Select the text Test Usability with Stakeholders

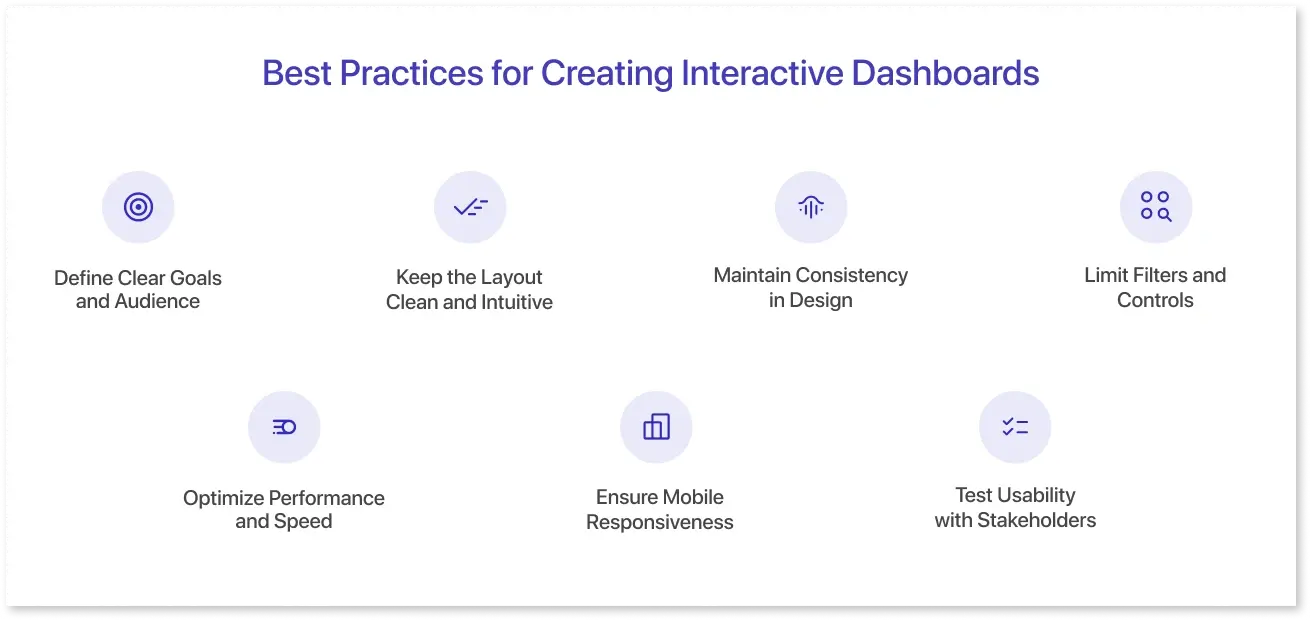pos(1015,508)
